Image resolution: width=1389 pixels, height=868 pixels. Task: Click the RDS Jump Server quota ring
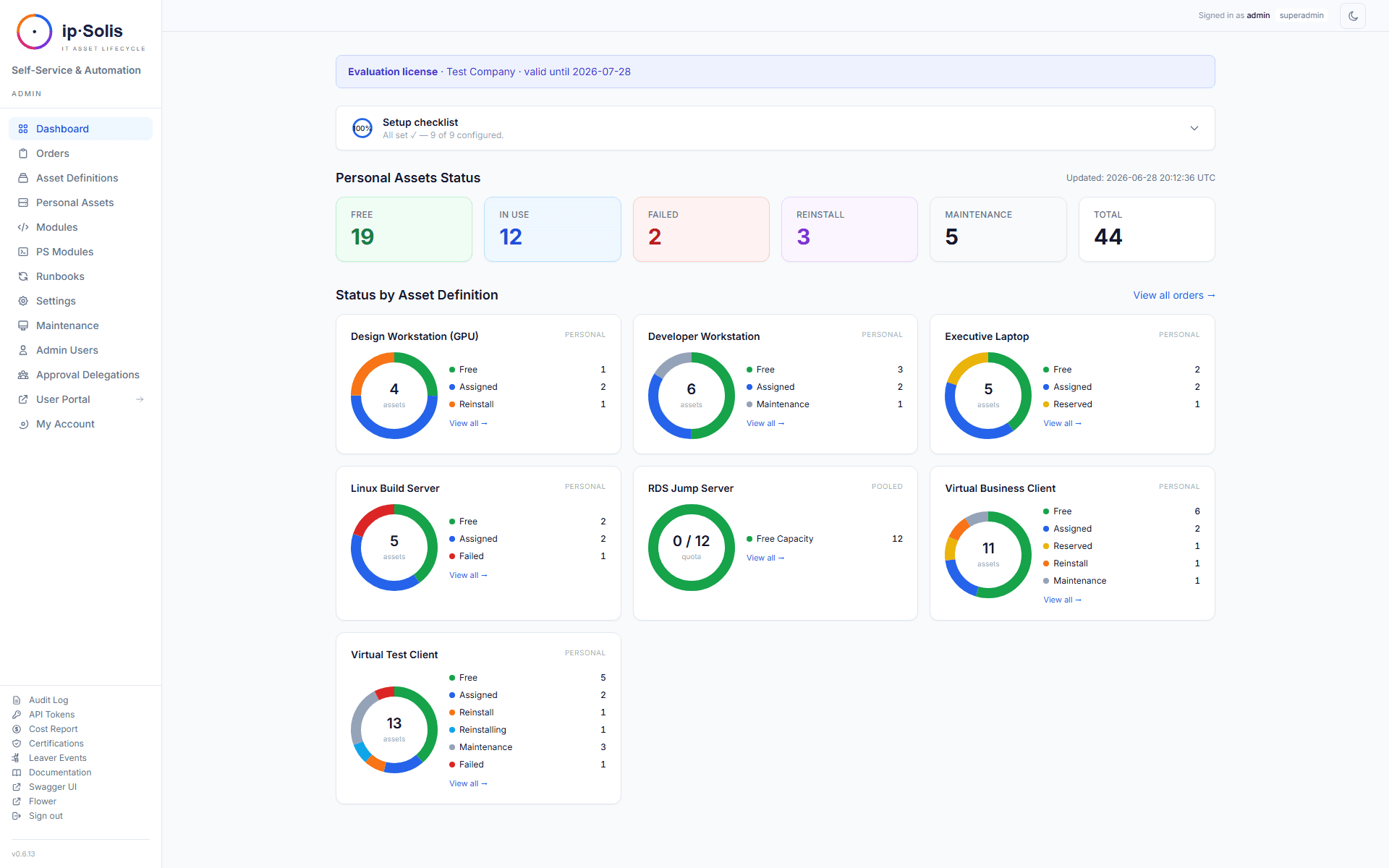tap(692, 548)
